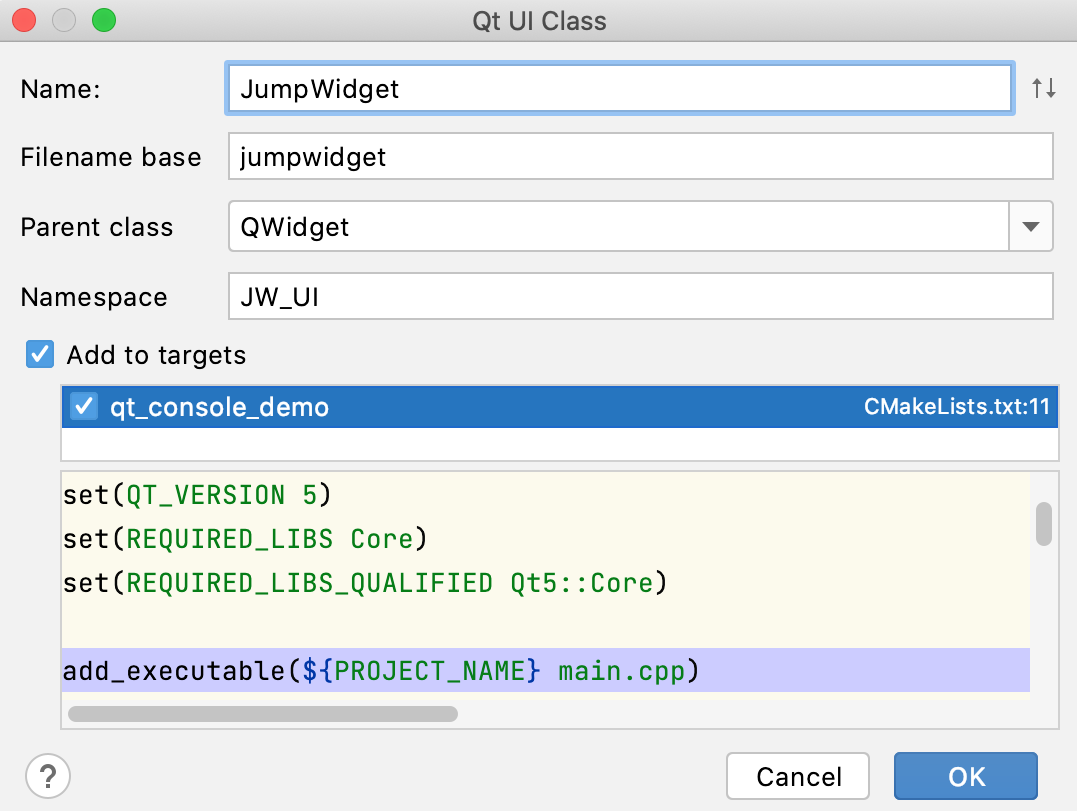Click the Filename base field showing jumpwidget
The width and height of the screenshot is (1077, 811).
tap(600, 156)
